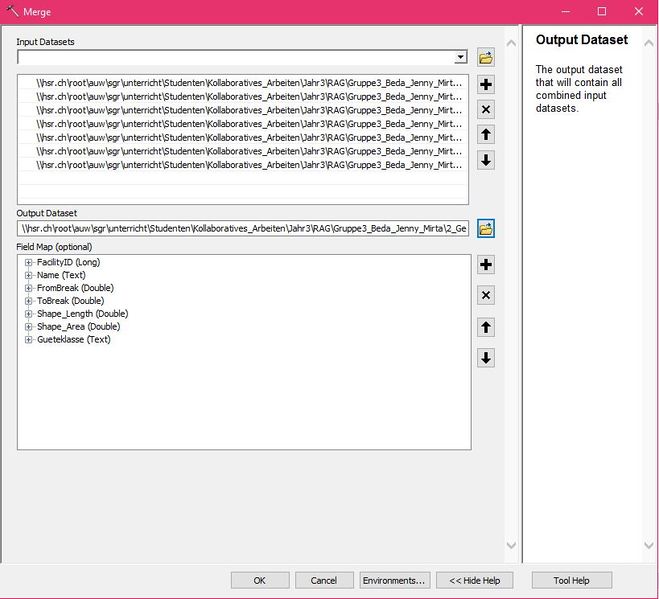659x599 pixels.
Task: Remove selected input dataset with X button
Action: point(486,110)
